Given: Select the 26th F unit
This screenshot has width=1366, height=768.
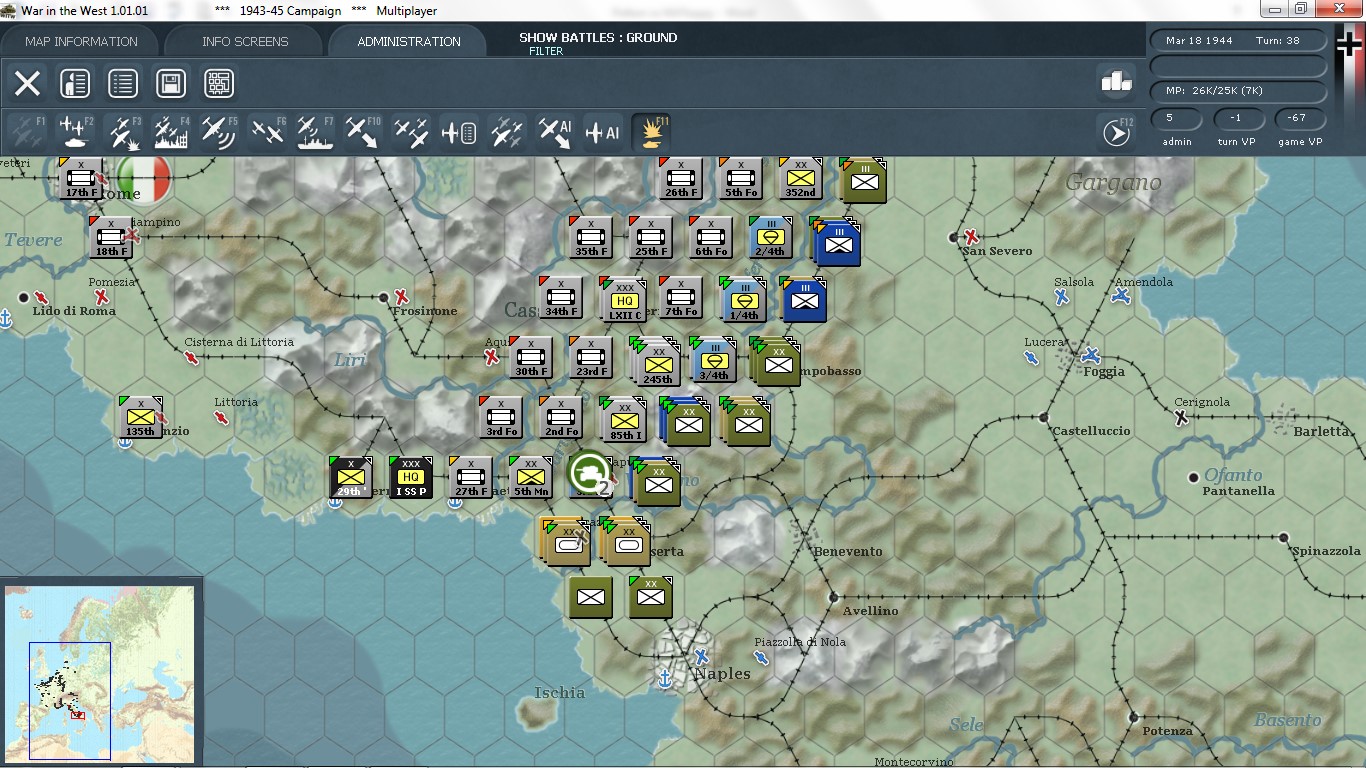Looking at the screenshot, I should click(x=681, y=178).
